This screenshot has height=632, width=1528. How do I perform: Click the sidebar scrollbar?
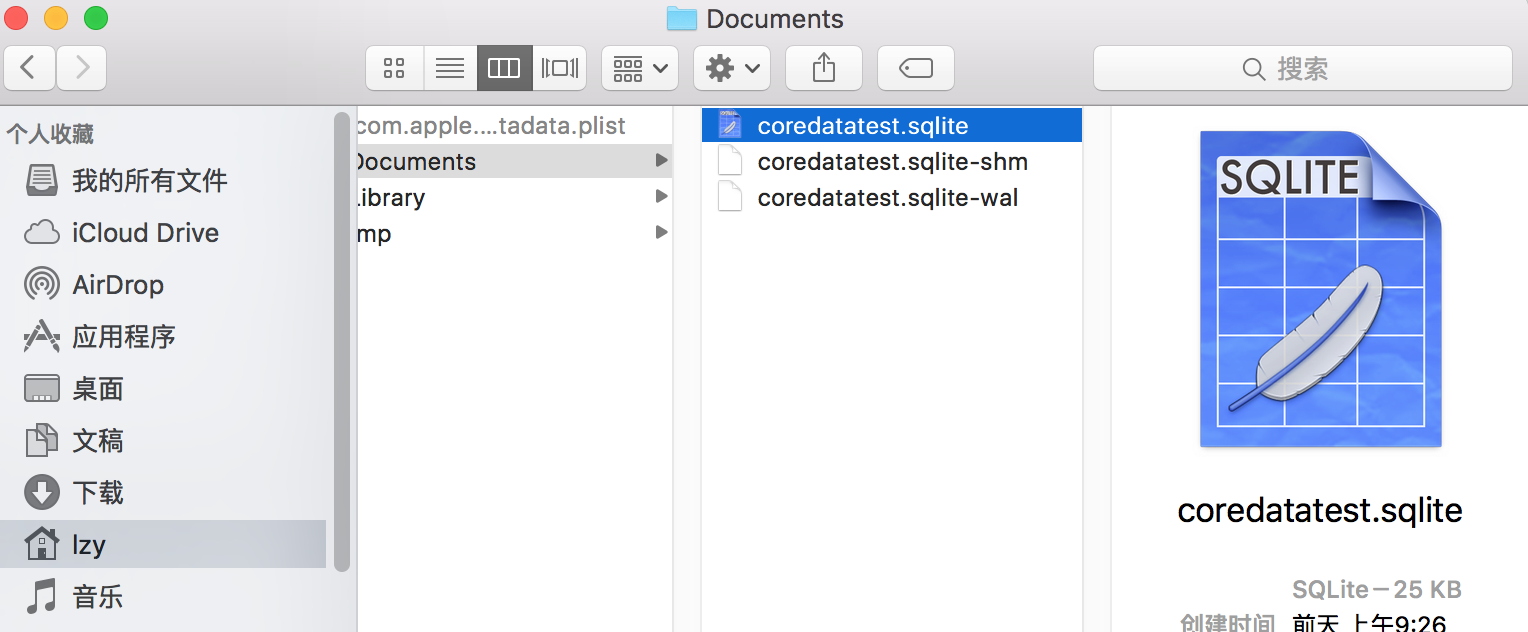click(342, 340)
